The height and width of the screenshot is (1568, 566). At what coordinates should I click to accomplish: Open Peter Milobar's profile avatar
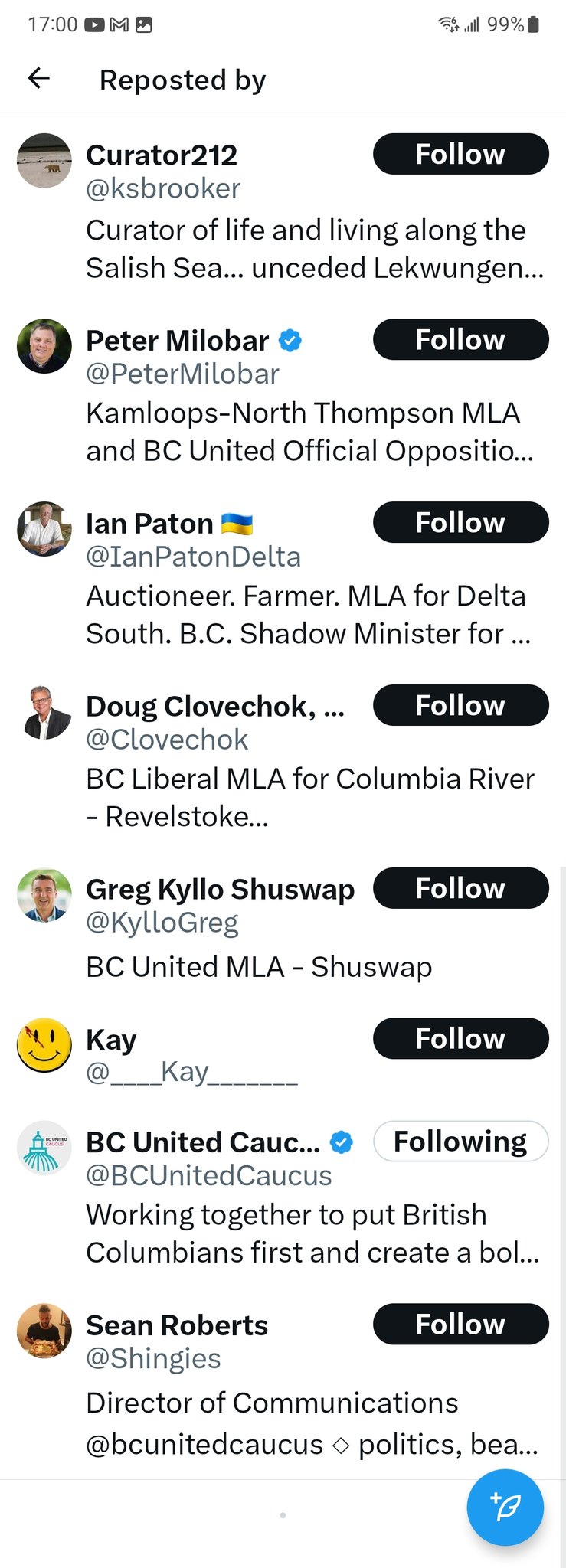click(44, 346)
